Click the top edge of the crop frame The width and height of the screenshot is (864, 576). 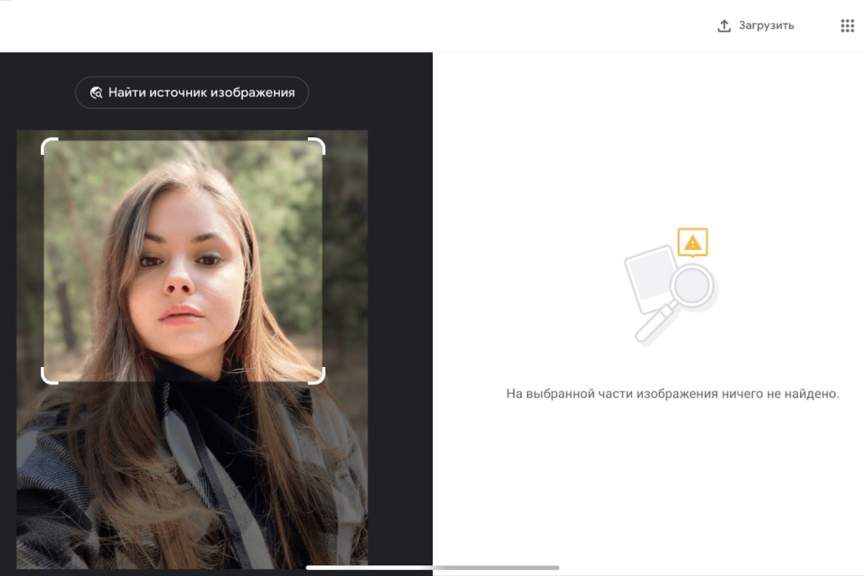(x=183, y=140)
